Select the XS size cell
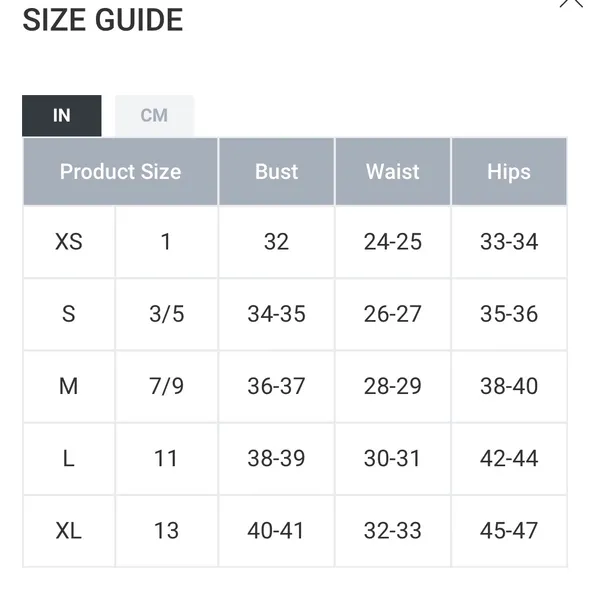Screen dimensions: 600x606 click(69, 242)
